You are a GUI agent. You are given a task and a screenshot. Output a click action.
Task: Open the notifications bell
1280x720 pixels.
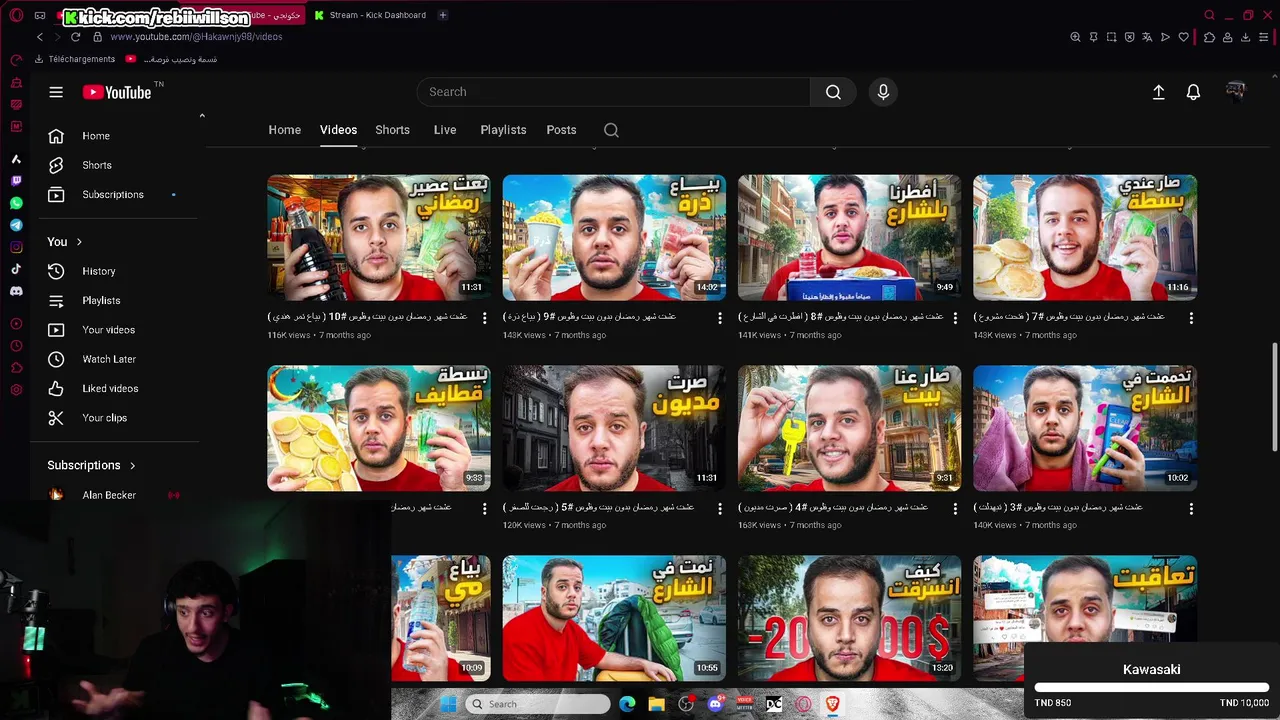click(1193, 92)
